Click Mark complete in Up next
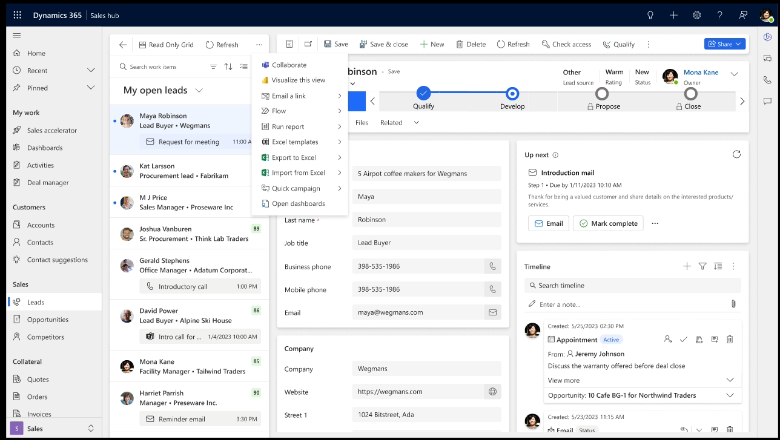This screenshot has width=780, height=440. pyautogui.click(x=608, y=223)
